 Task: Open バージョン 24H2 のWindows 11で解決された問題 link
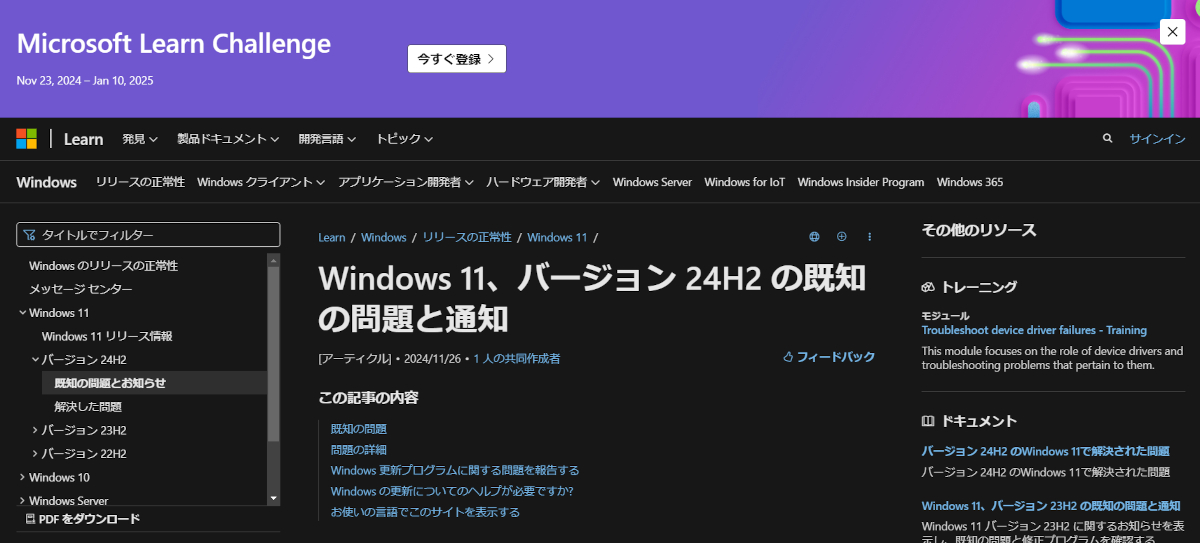click(x=1045, y=451)
